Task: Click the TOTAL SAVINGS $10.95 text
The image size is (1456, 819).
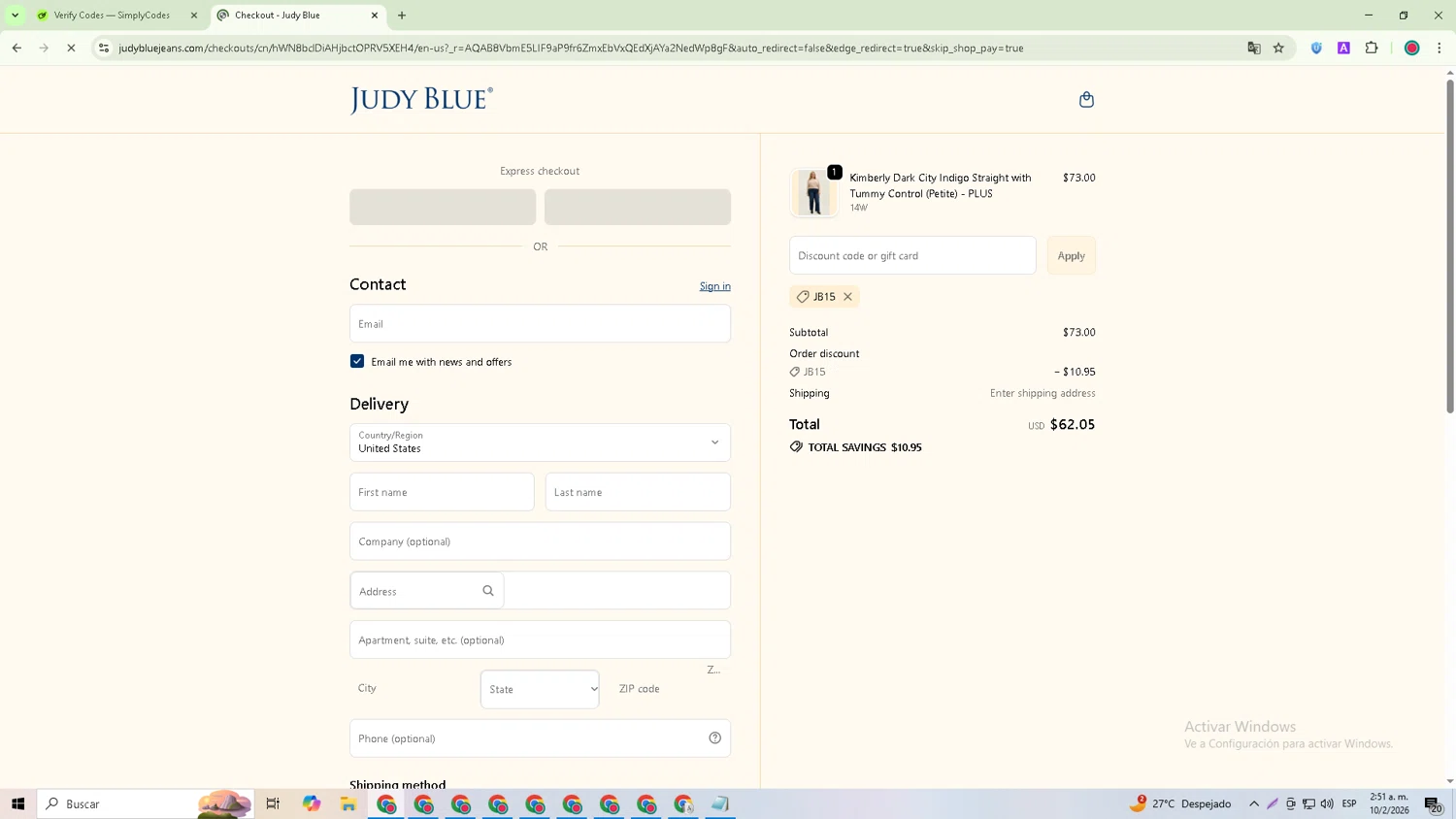Action: click(x=865, y=447)
